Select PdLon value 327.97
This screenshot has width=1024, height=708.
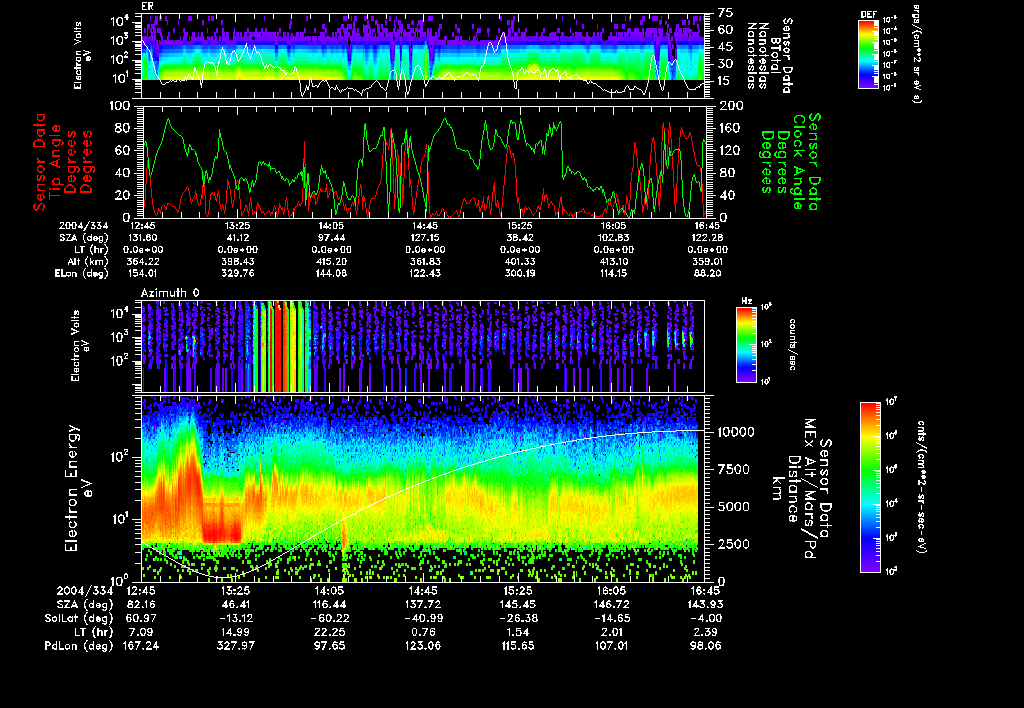pyautogui.click(x=235, y=646)
